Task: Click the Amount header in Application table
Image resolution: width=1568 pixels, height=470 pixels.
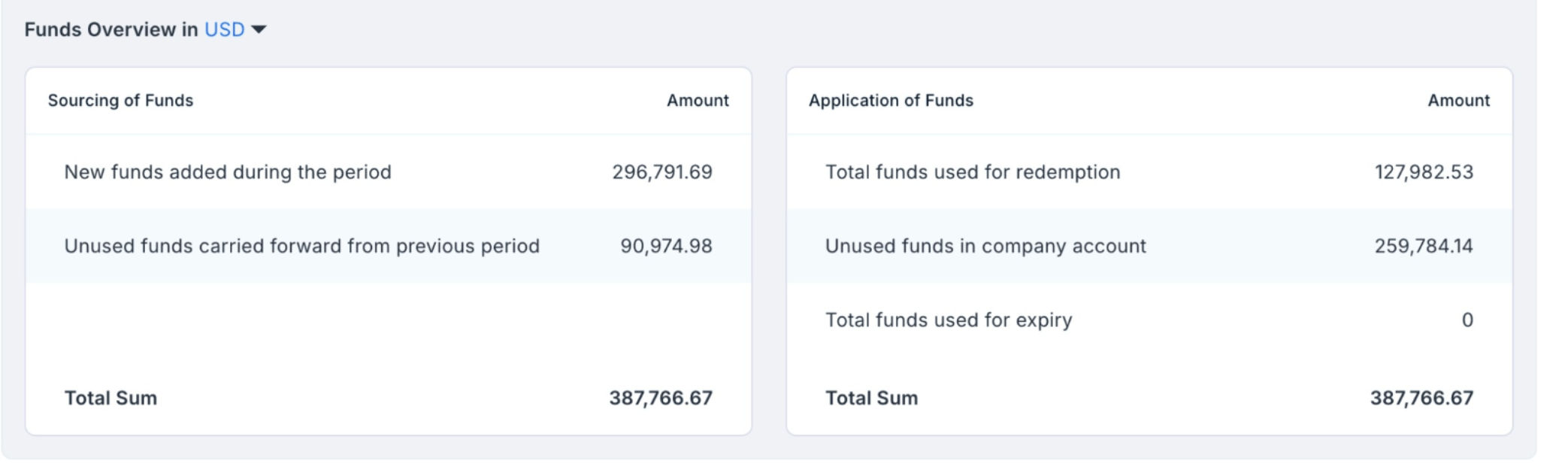Action: tap(1458, 100)
